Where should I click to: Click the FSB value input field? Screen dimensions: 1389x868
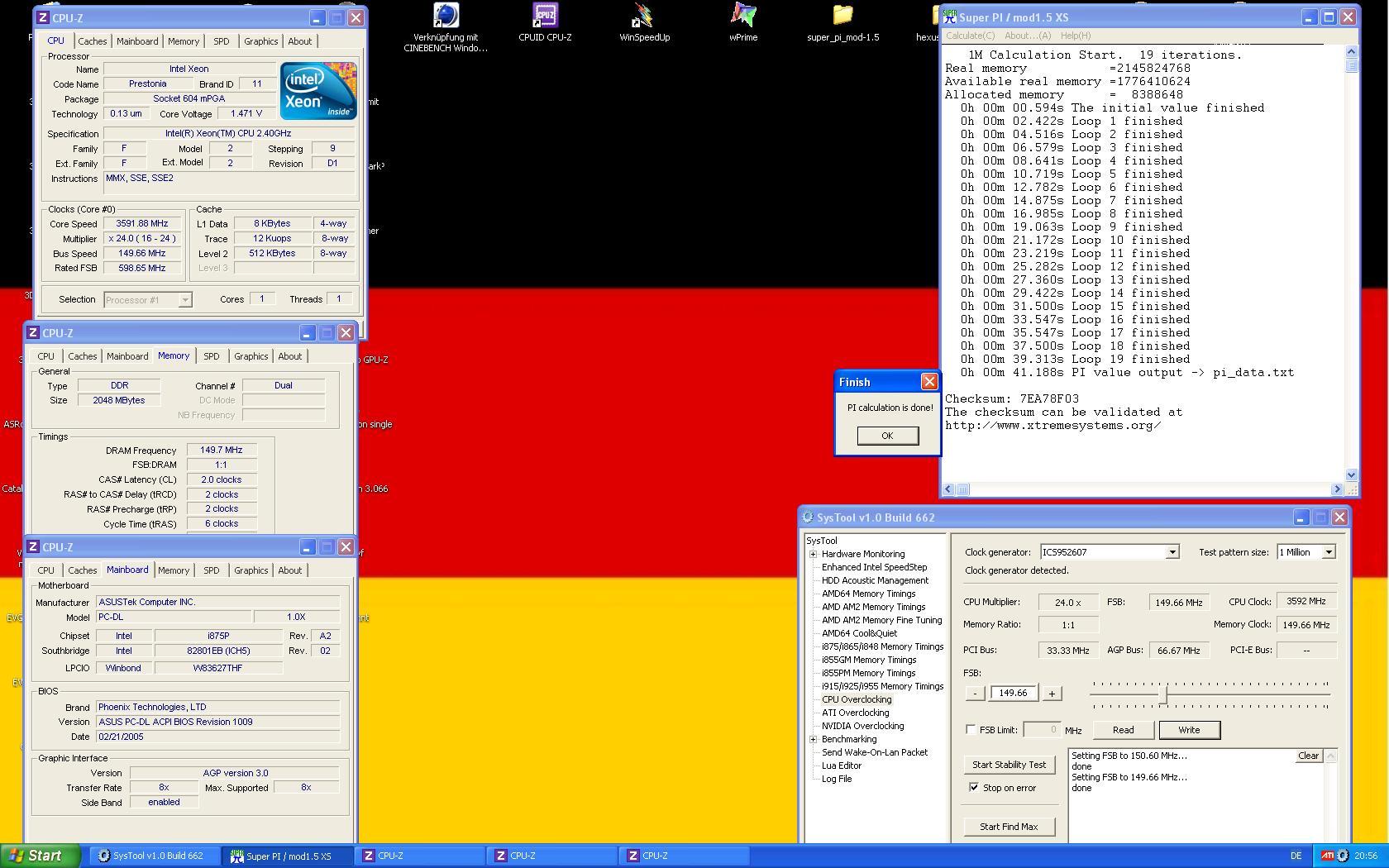coord(1013,693)
